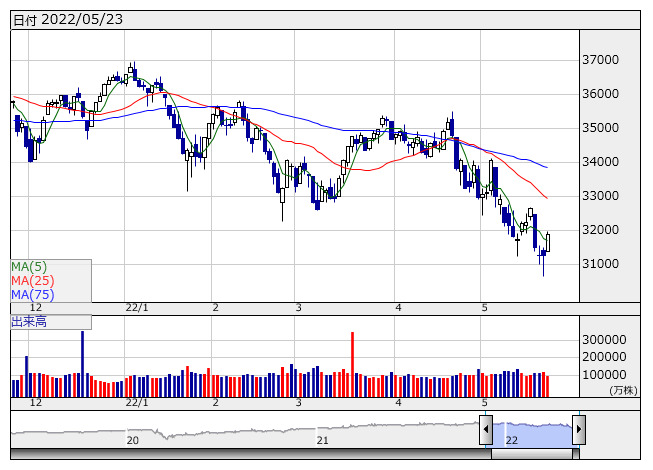Click the 300000 volume axis label
The height and width of the screenshot is (470, 653).
tap(604, 340)
